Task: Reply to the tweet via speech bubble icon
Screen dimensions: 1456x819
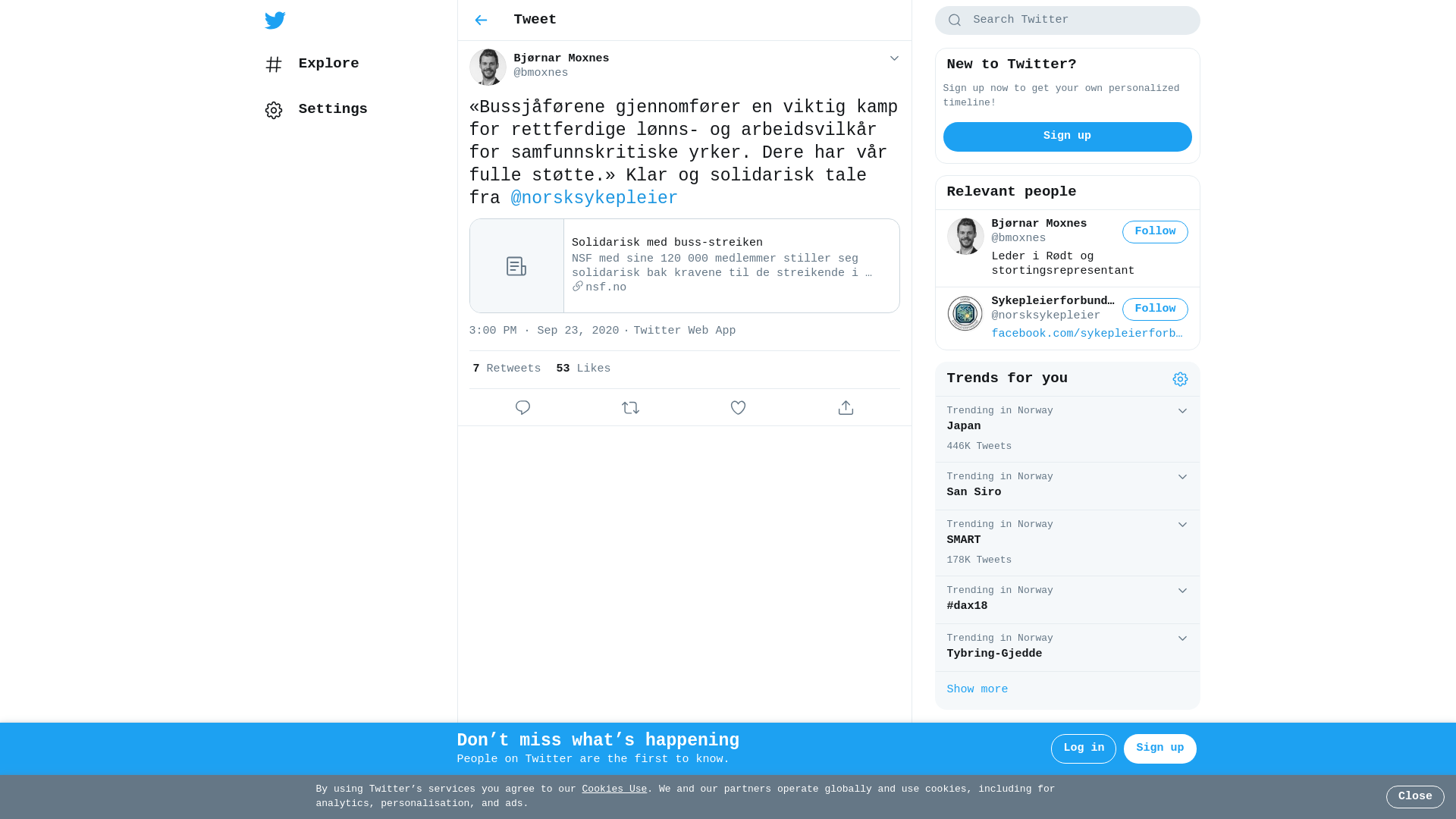Action: pyautogui.click(x=523, y=408)
